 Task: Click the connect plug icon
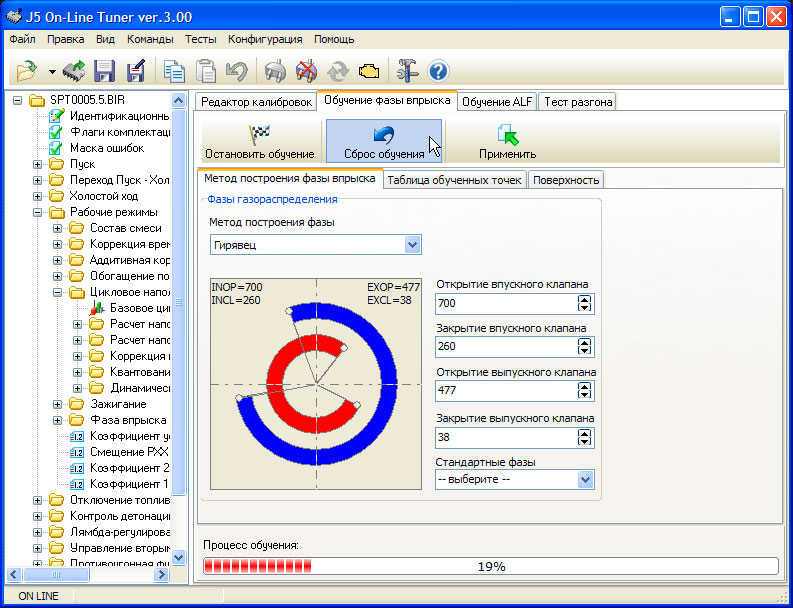[274, 71]
